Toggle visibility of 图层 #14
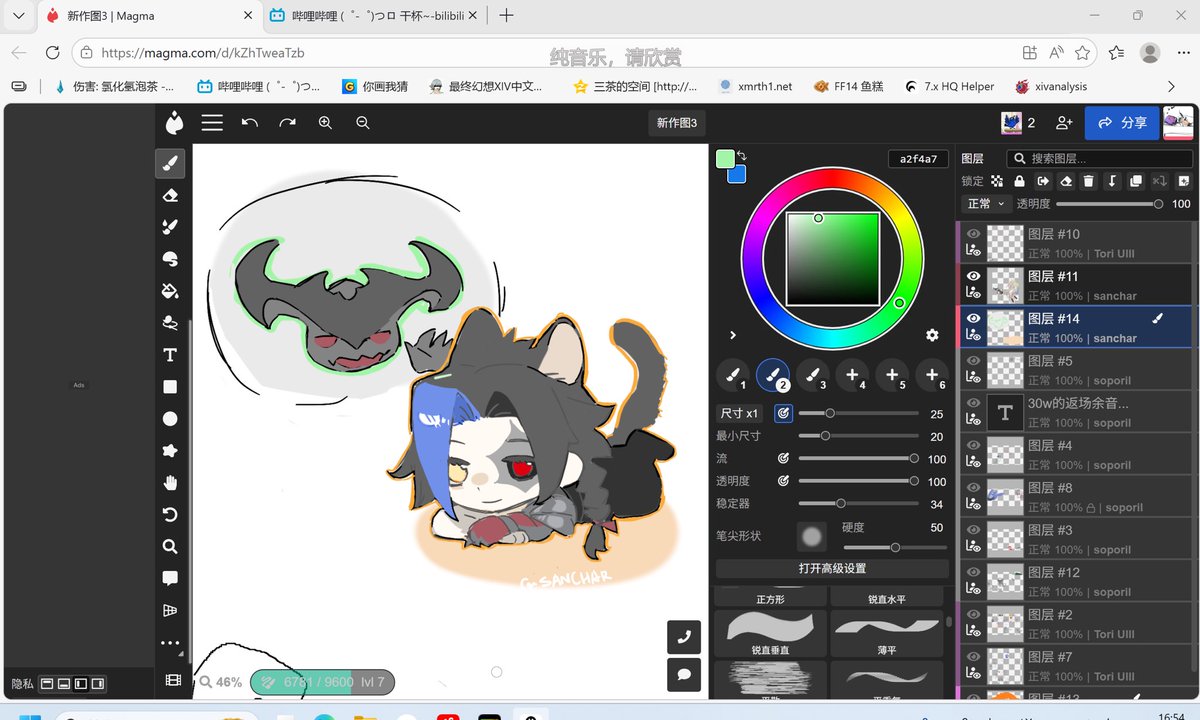 click(x=973, y=318)
